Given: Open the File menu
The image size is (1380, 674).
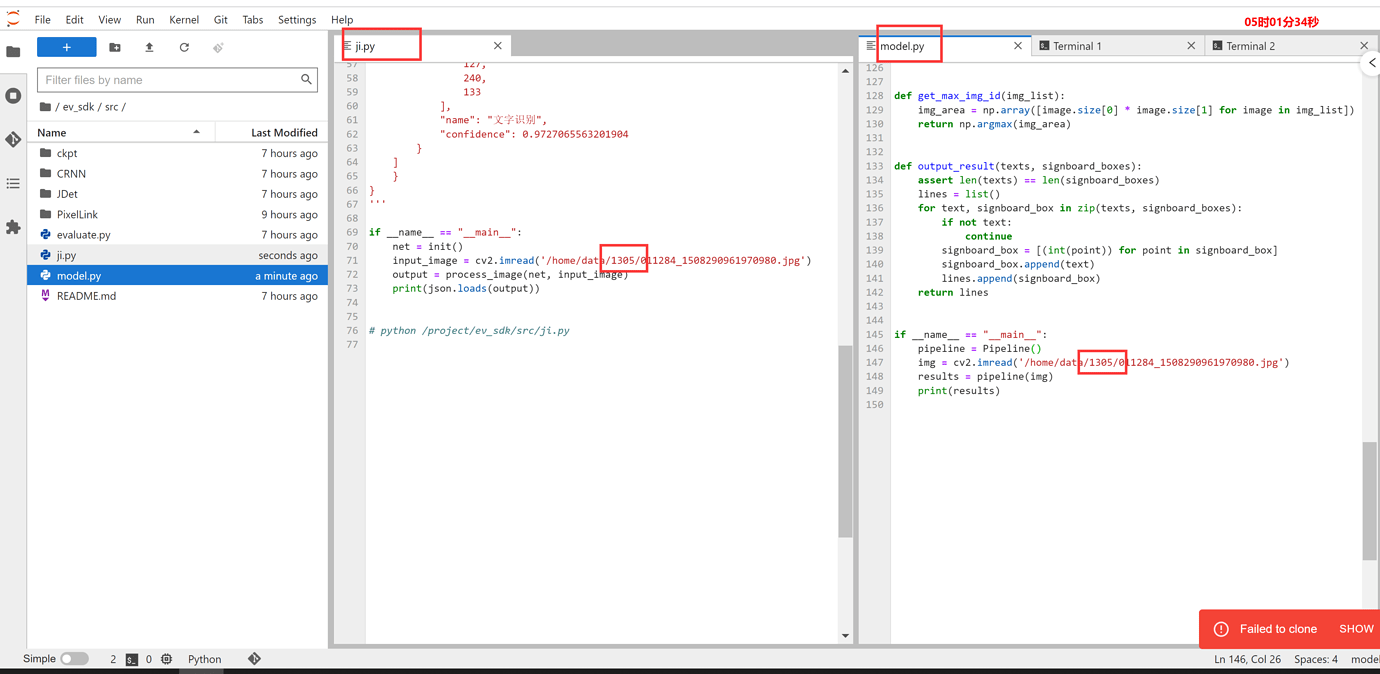Looking at the screenshot, I should [x=43, y=20].
